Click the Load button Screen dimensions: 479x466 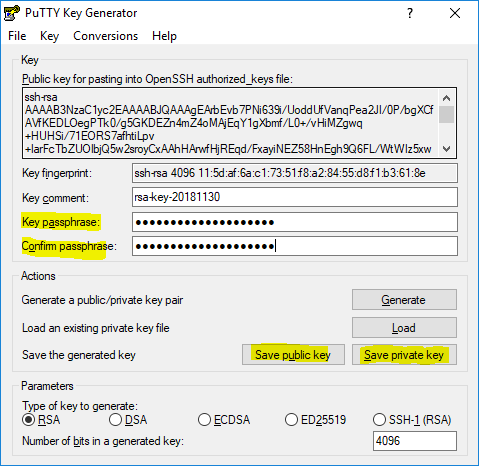404,328
